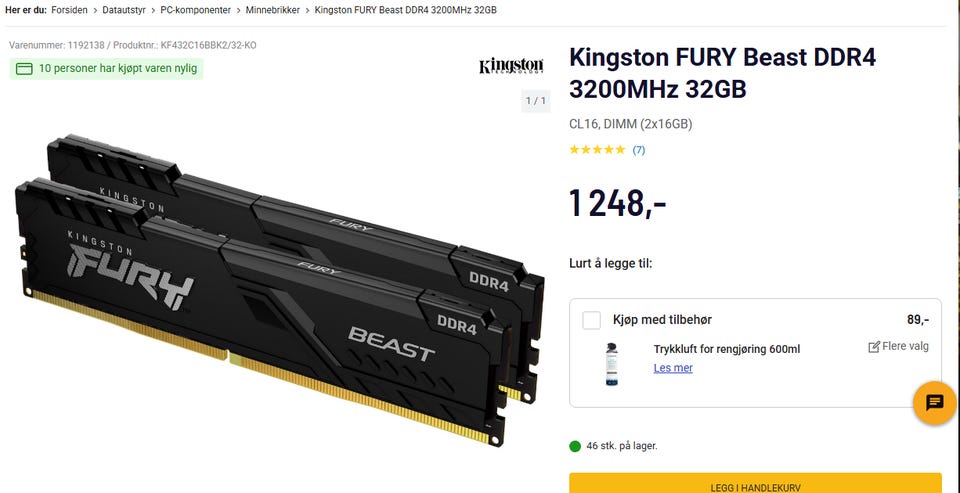The width and height of the screenshot is (960, 493).
Task: Click the 1 / 1 image counter
Action: (536, 100)
